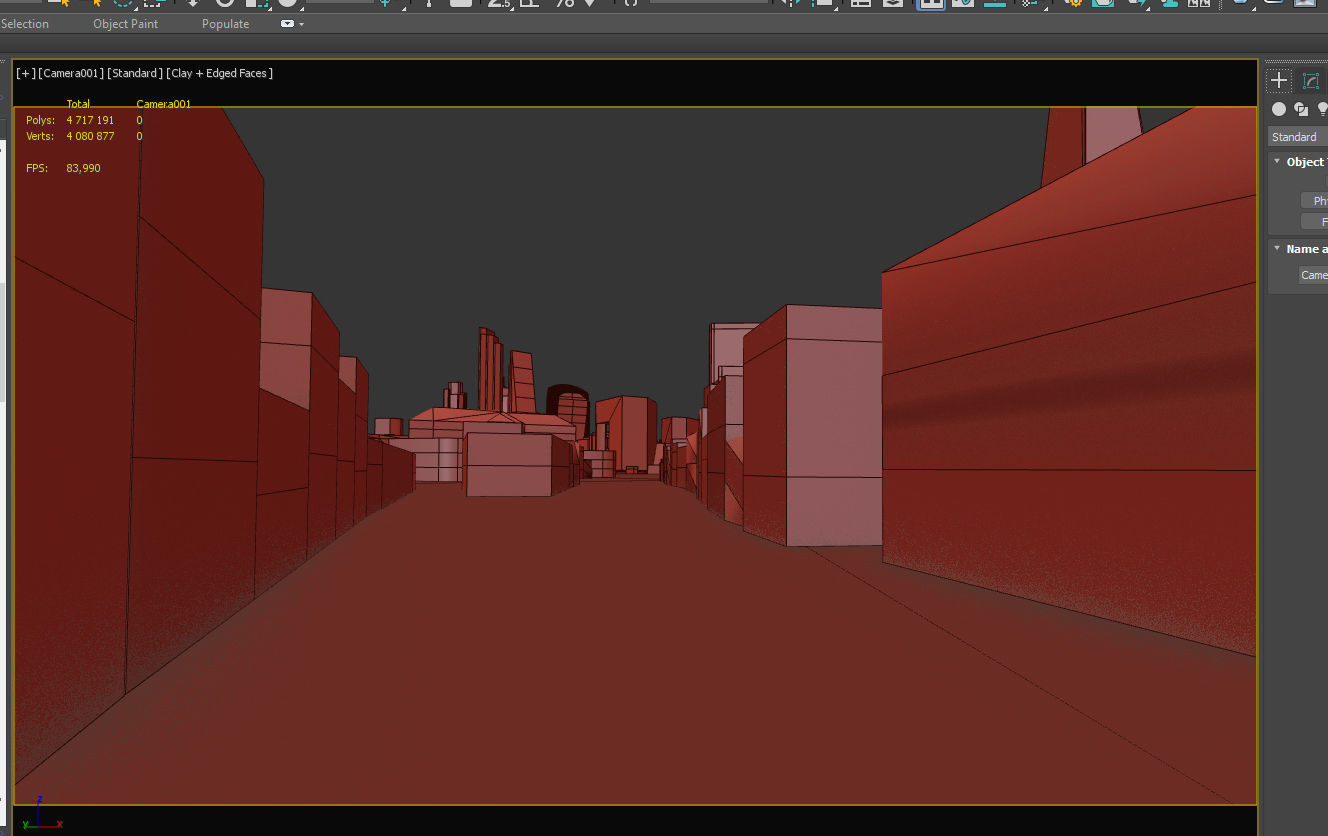This screenshot has height=836, width=1328.
Task: Click the Camera001 column header in statistics
Action: [164, 104]
